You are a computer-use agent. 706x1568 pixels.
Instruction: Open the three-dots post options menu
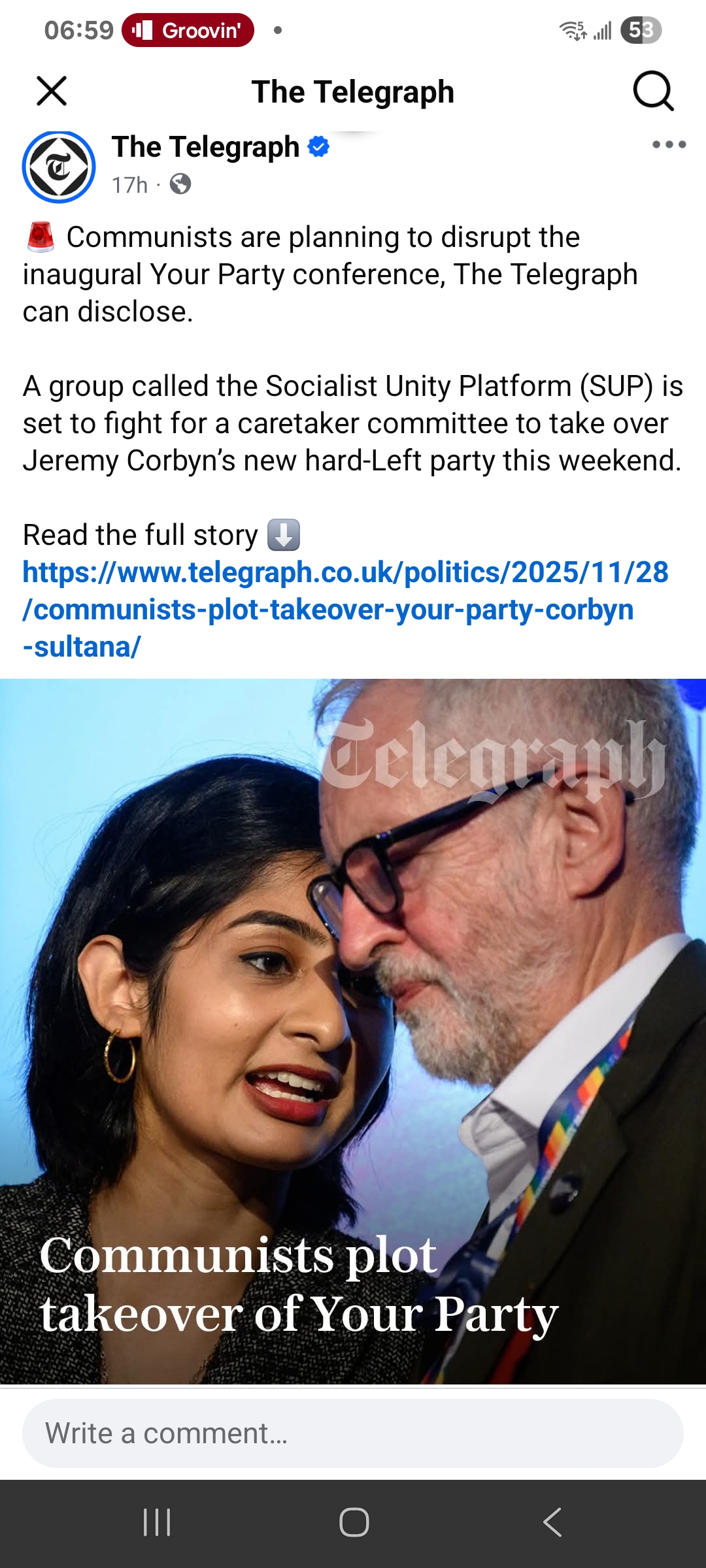click(x=669, y=144)
